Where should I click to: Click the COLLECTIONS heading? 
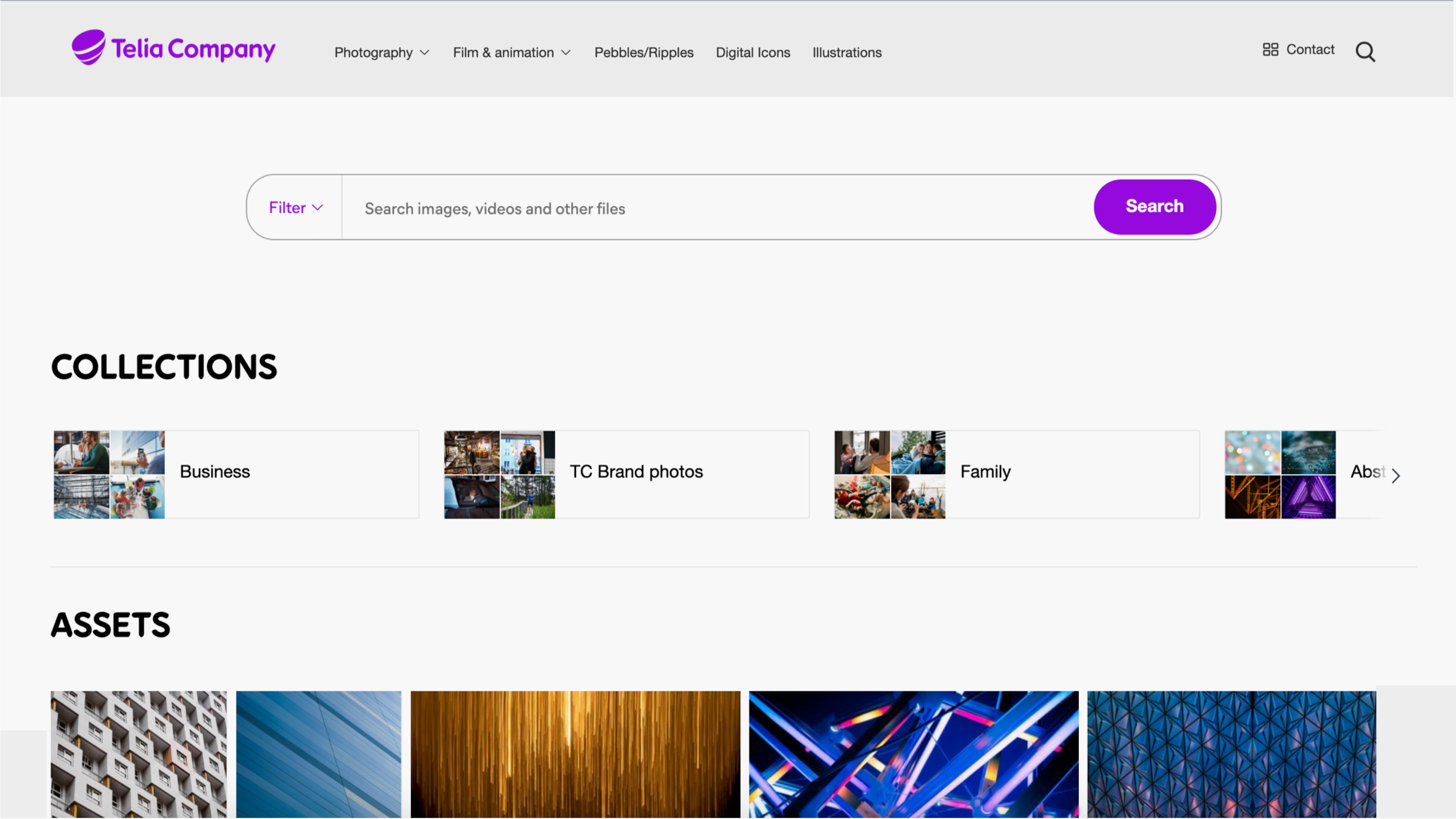coord(164,367)
